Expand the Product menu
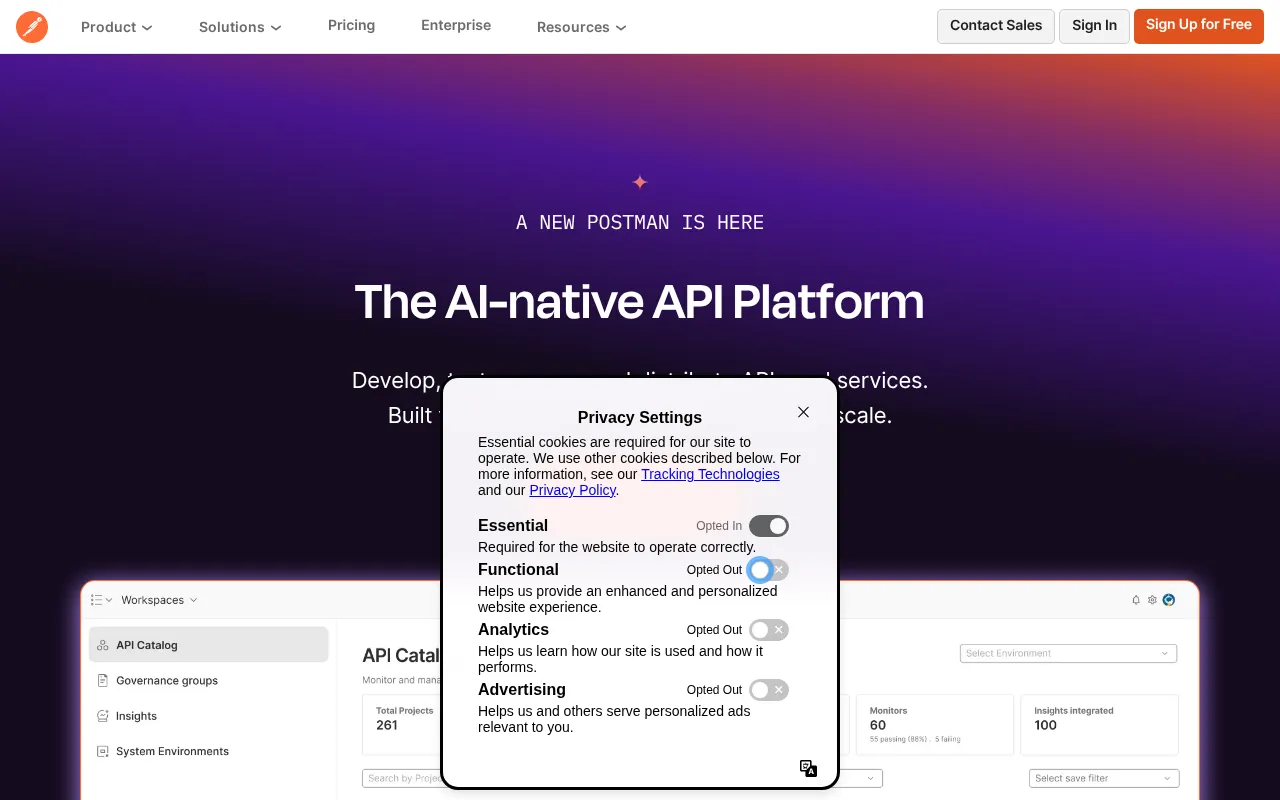The image size is (1280, 800). pyautogui.click(x=117, y=27)
